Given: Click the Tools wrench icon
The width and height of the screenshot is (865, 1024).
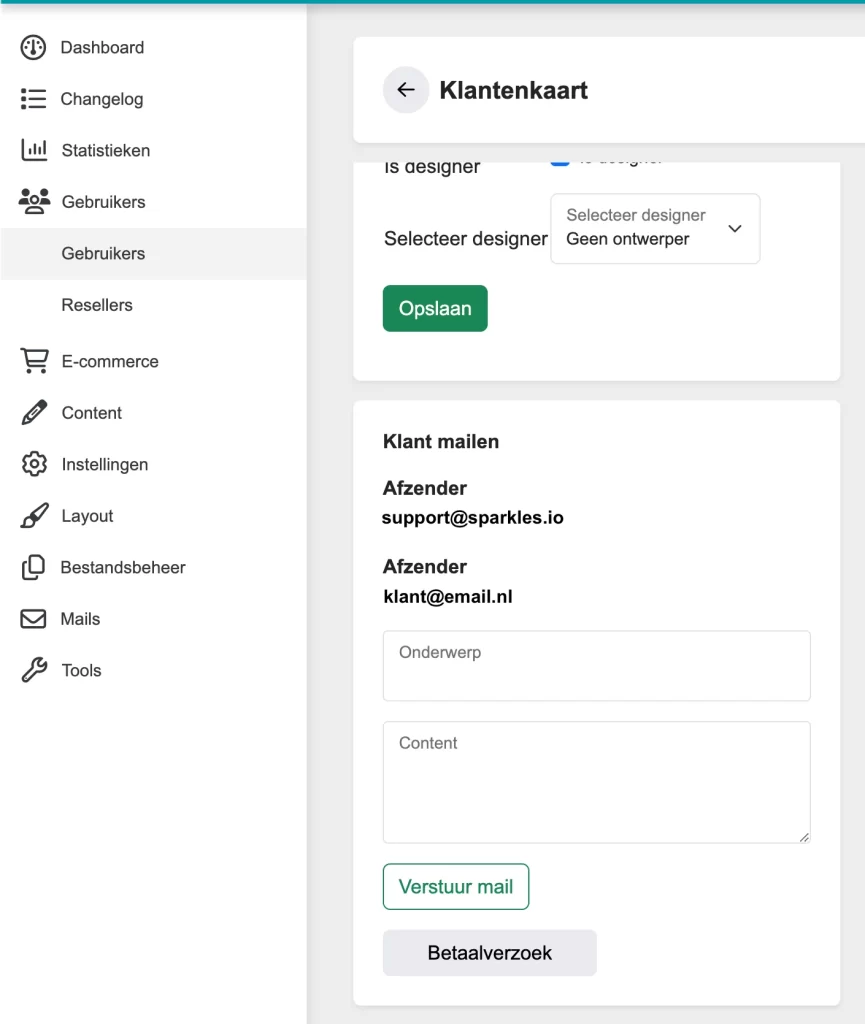Looking at the screenshot, I should (x=33, y=670).
